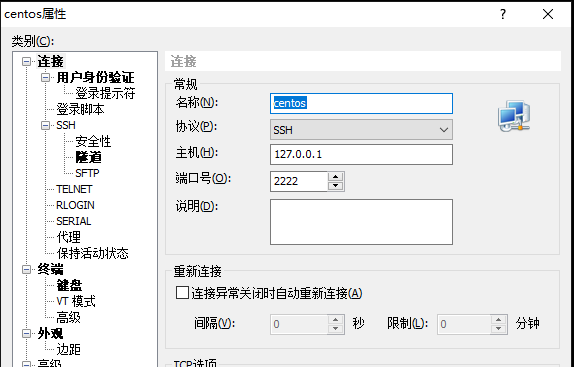This screenshot has width=574, height=367.
Task: Enable auto reconnect on abnormal close checkbox
Action: coord(182,293)
